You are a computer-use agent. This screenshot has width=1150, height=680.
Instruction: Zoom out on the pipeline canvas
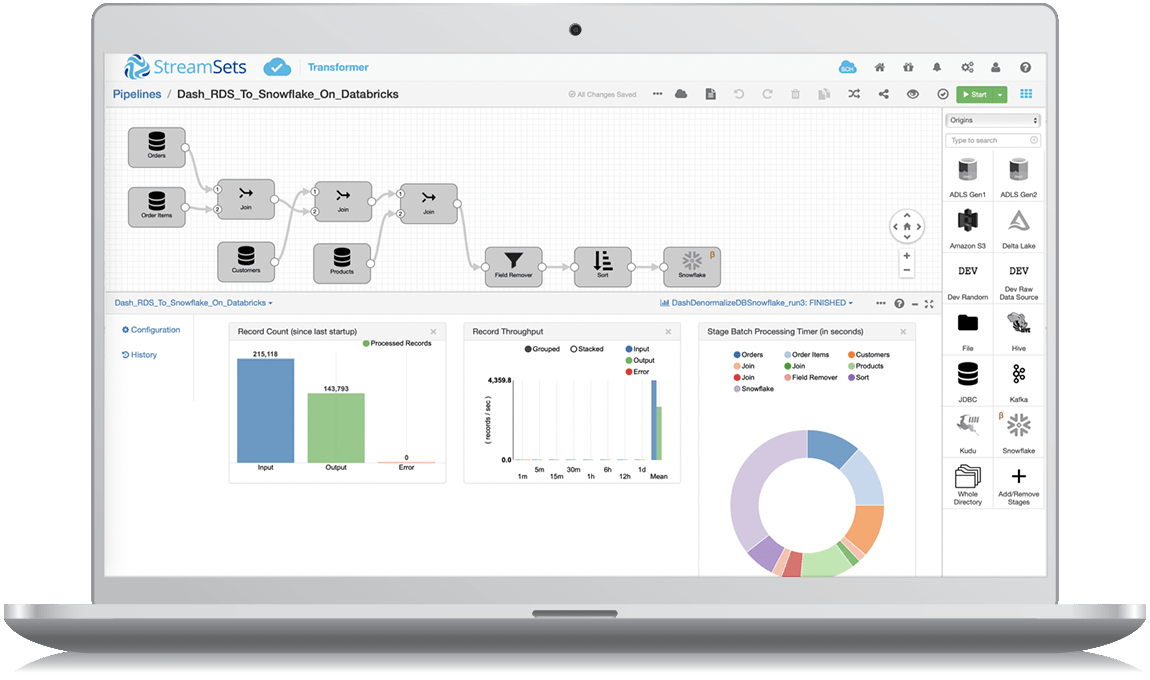(x=907, y=270)
